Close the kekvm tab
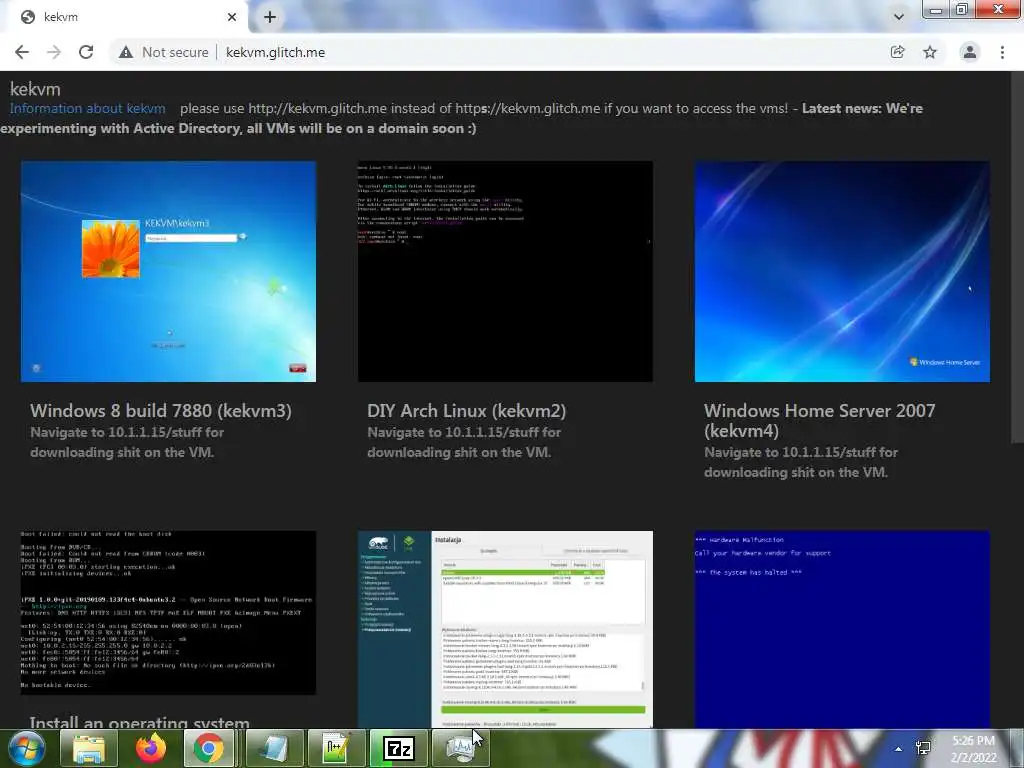Viewport: 1024px width, 768px height. click(x=232, y=17)
